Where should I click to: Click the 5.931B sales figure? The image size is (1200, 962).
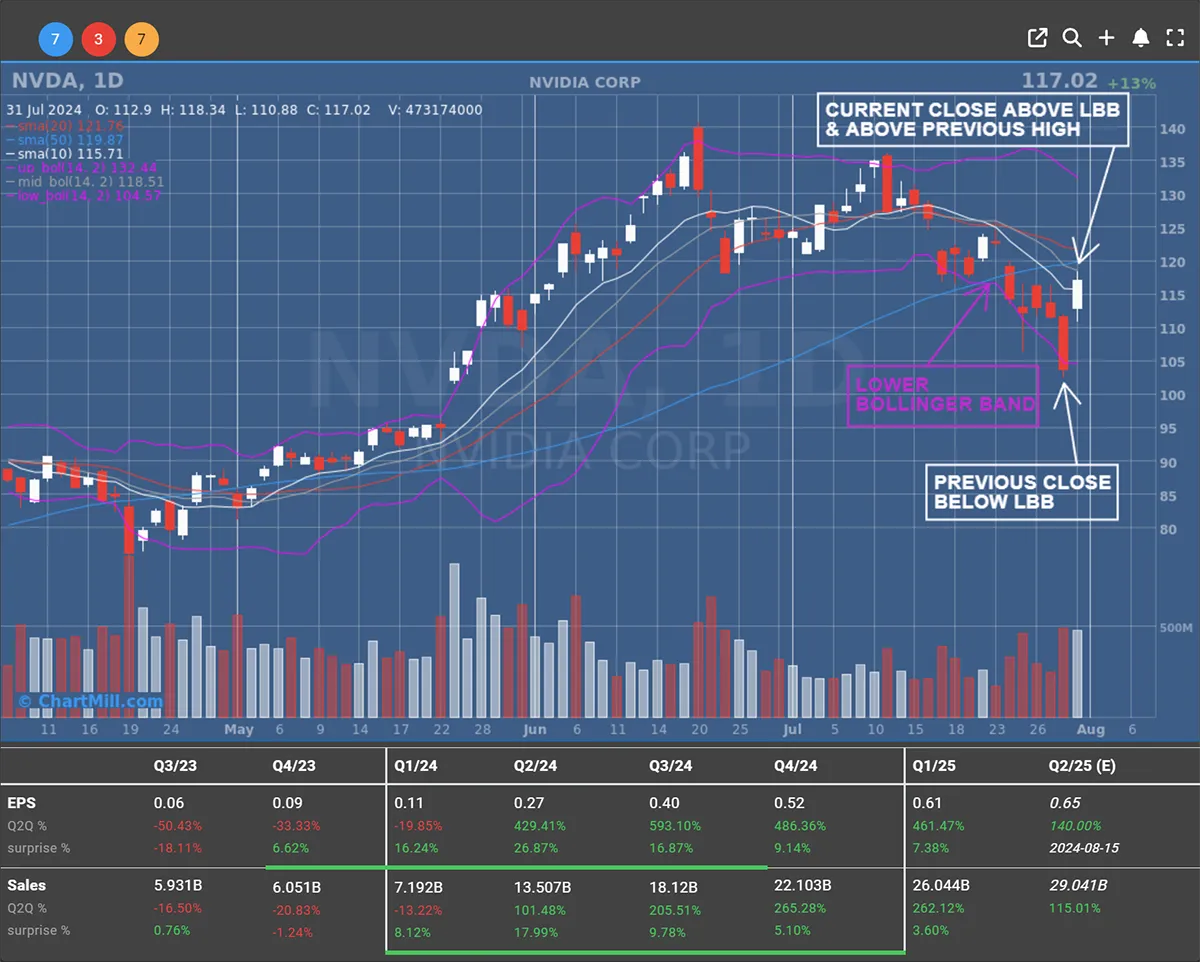[x=178, y=886]
